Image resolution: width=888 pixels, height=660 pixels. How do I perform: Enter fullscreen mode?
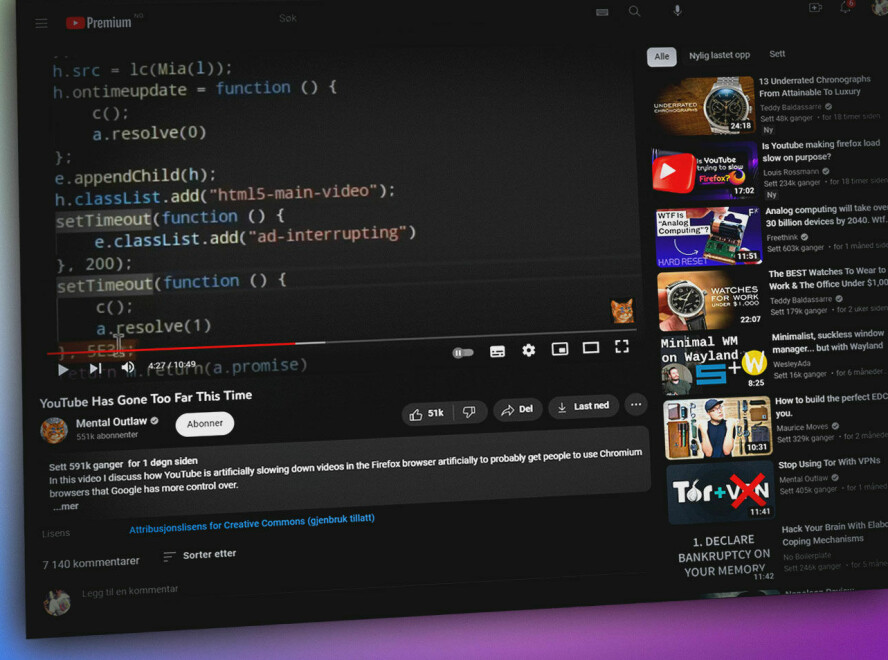[622, 346]
